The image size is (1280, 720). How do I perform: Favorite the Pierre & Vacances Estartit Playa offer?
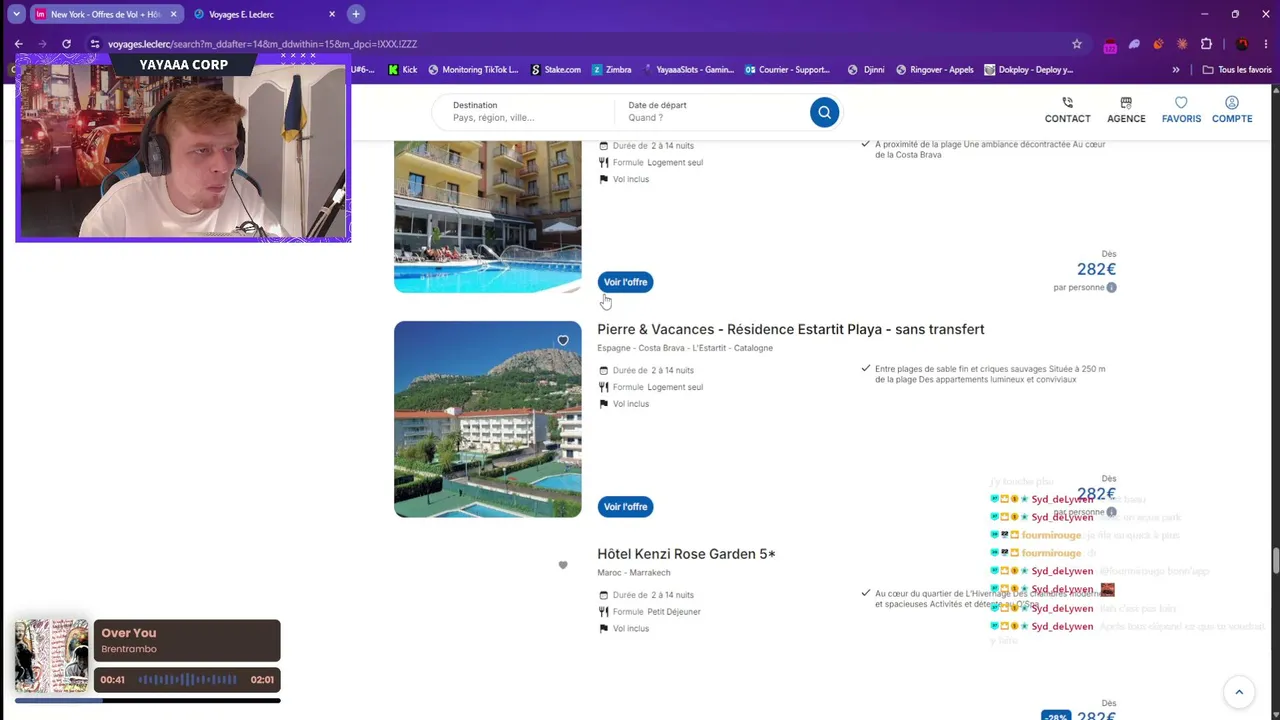(563, 341)
